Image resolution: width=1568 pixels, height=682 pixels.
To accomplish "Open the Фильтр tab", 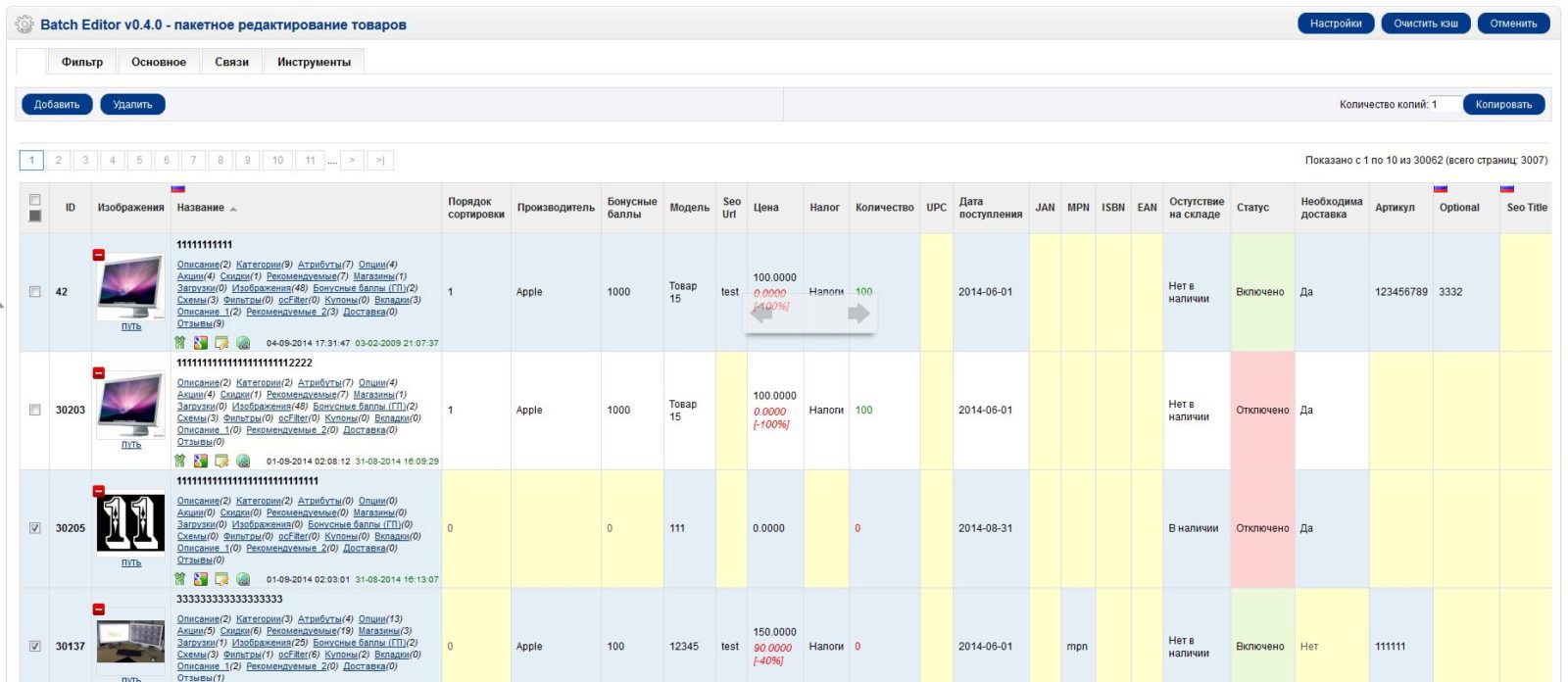I will (82, 62).
